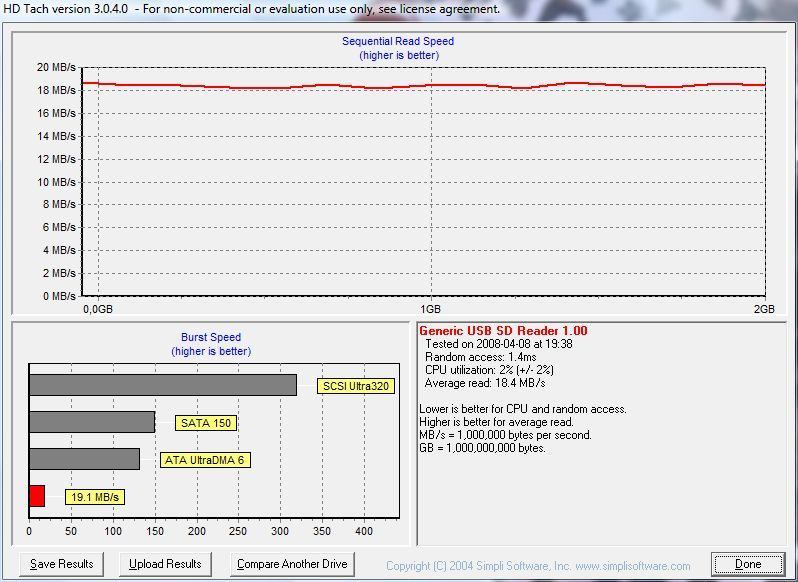Viewport: 798px width, 582px height.
Task: Select the ATA UltraDMA 6 label
Action: click(205, 460)
